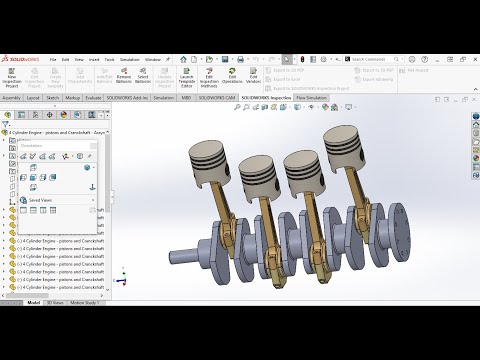The width and height of the screenshot is (480, 360).
Task: Open the Tools menu
Action: 109,60
